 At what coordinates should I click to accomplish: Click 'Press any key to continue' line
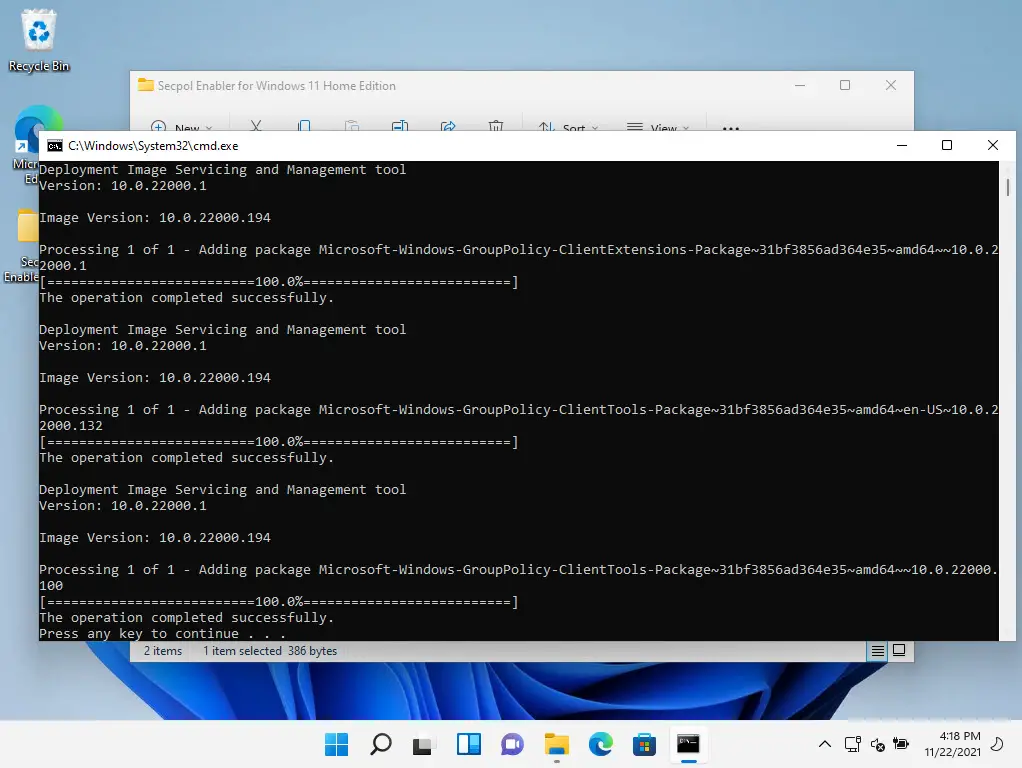pos(162,634)
